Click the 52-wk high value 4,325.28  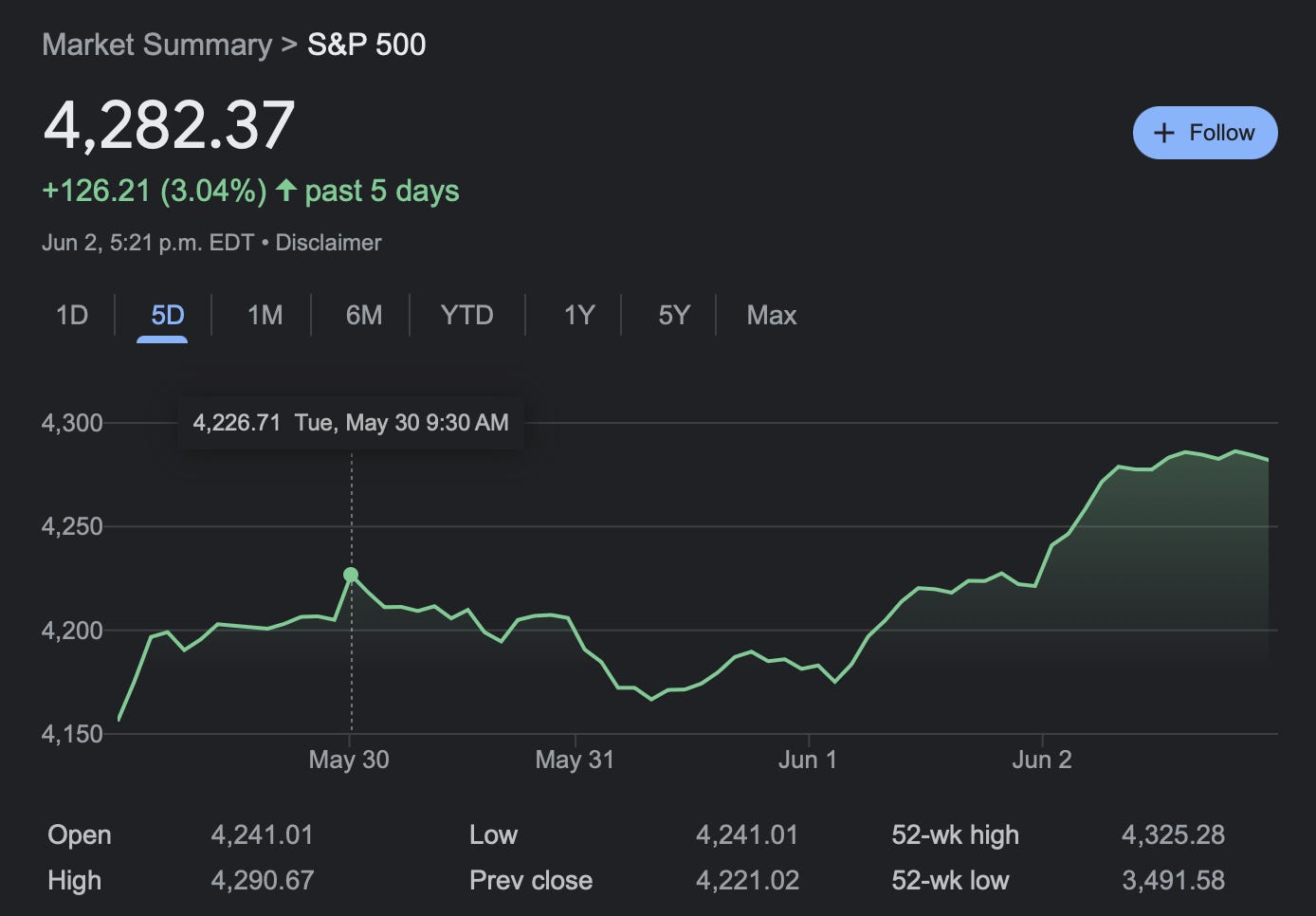pyautogui.click(x=1174, y=835)
